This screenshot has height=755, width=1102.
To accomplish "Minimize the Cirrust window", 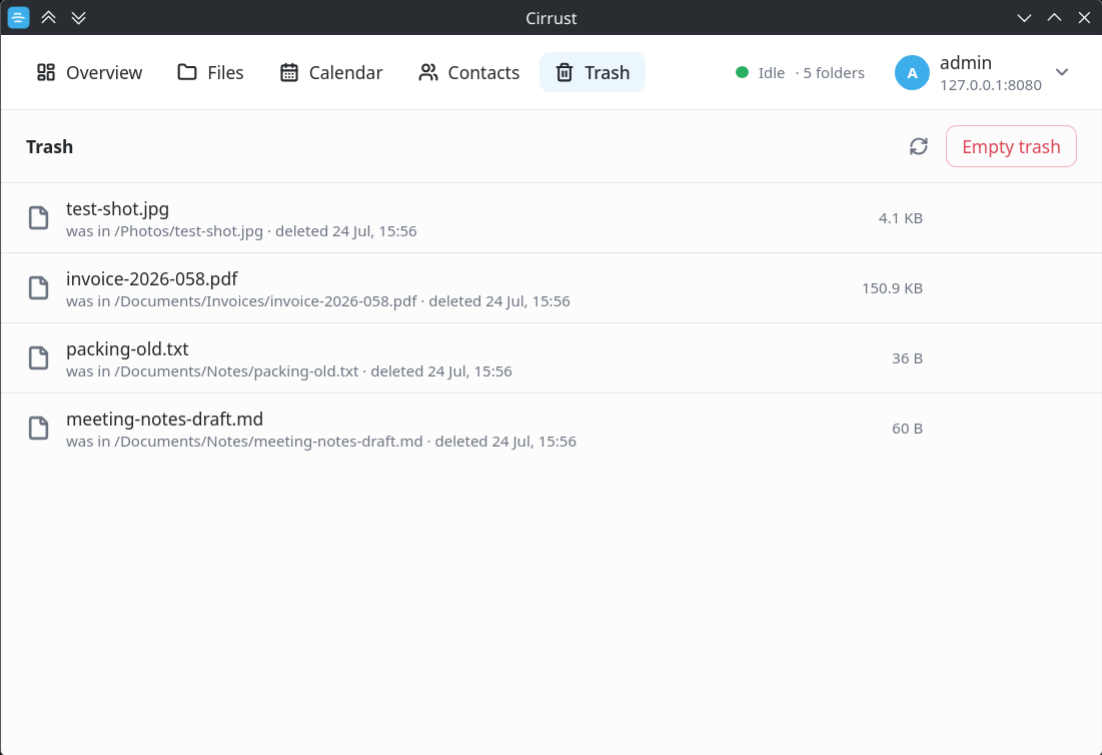I will 1024,18.
